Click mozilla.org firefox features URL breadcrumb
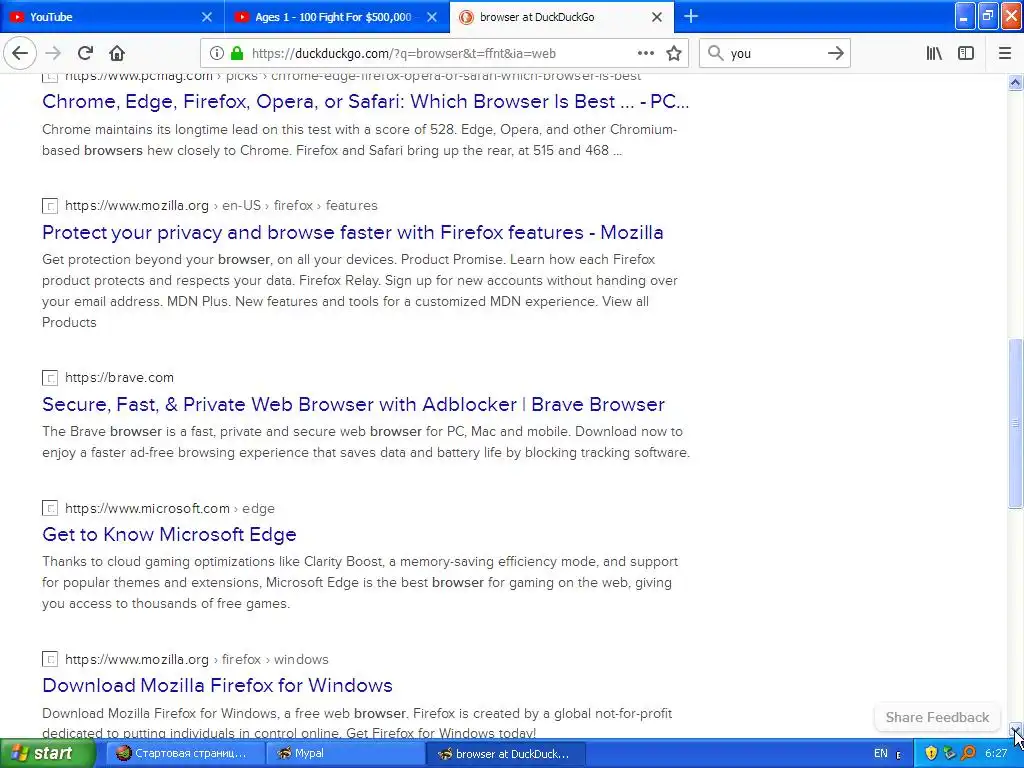This screenshot has width=1024, height=768. point(221,206)
